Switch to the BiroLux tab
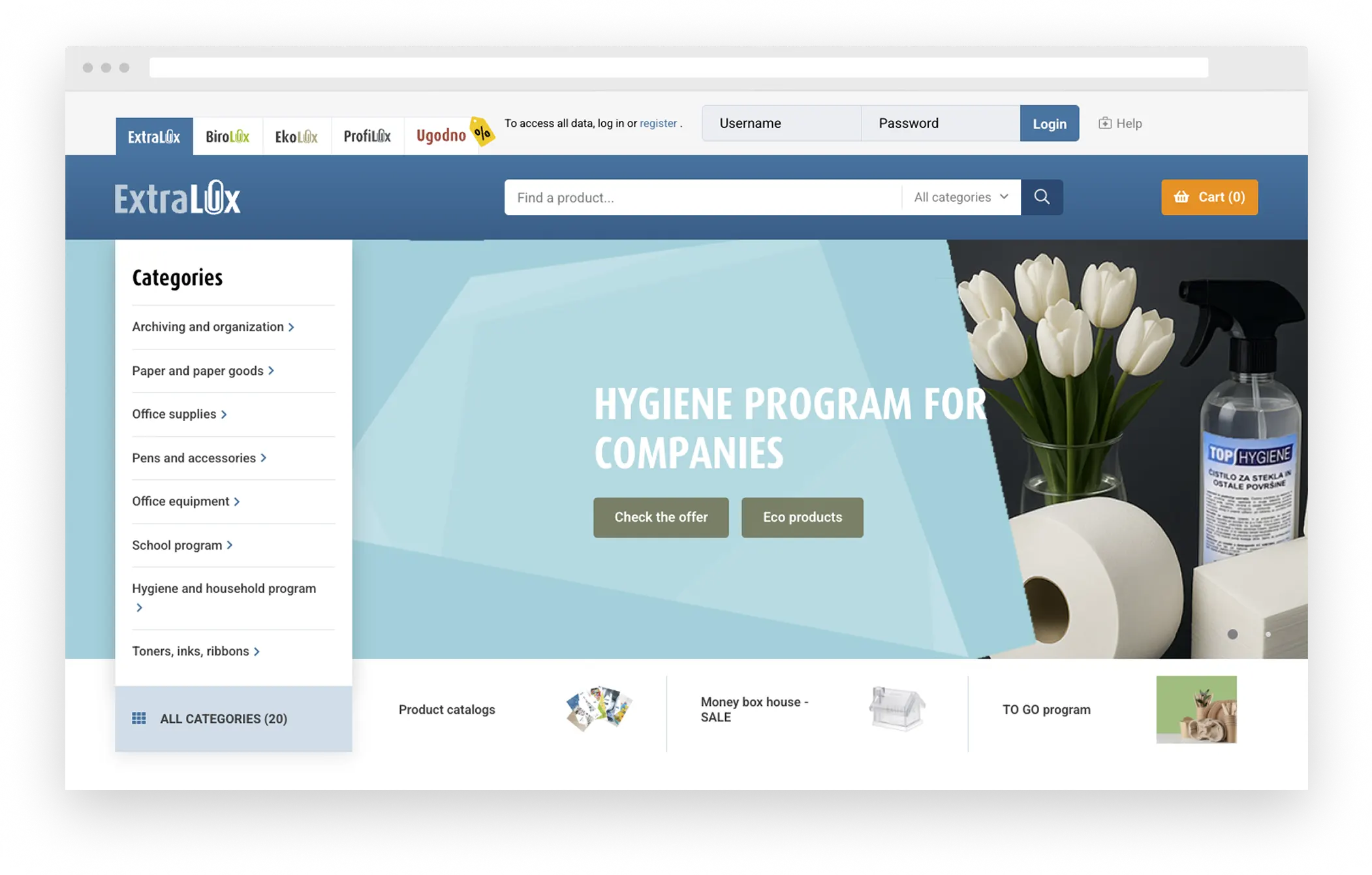The width and height of the screenshot is (1372, 875). tap(227, 136)
